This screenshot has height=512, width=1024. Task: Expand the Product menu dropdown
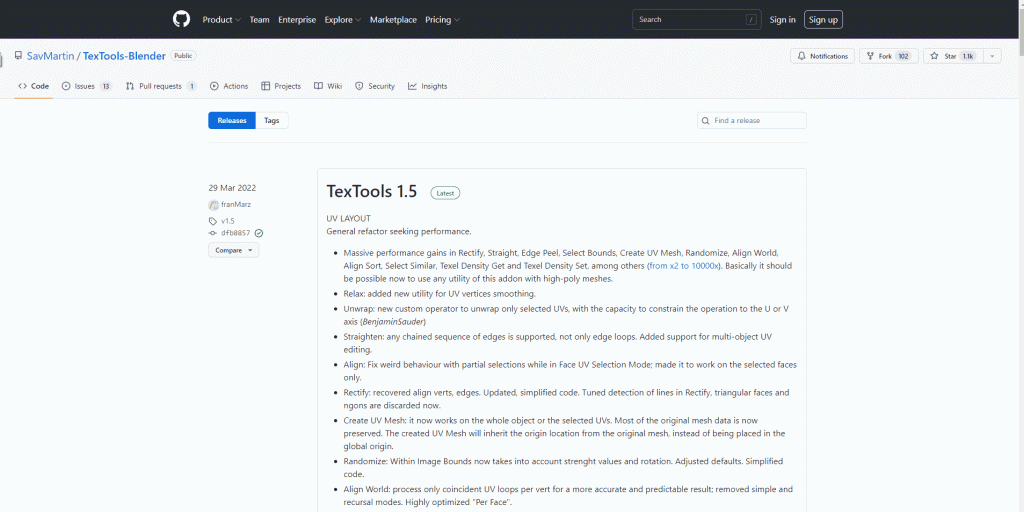point(221,20)
